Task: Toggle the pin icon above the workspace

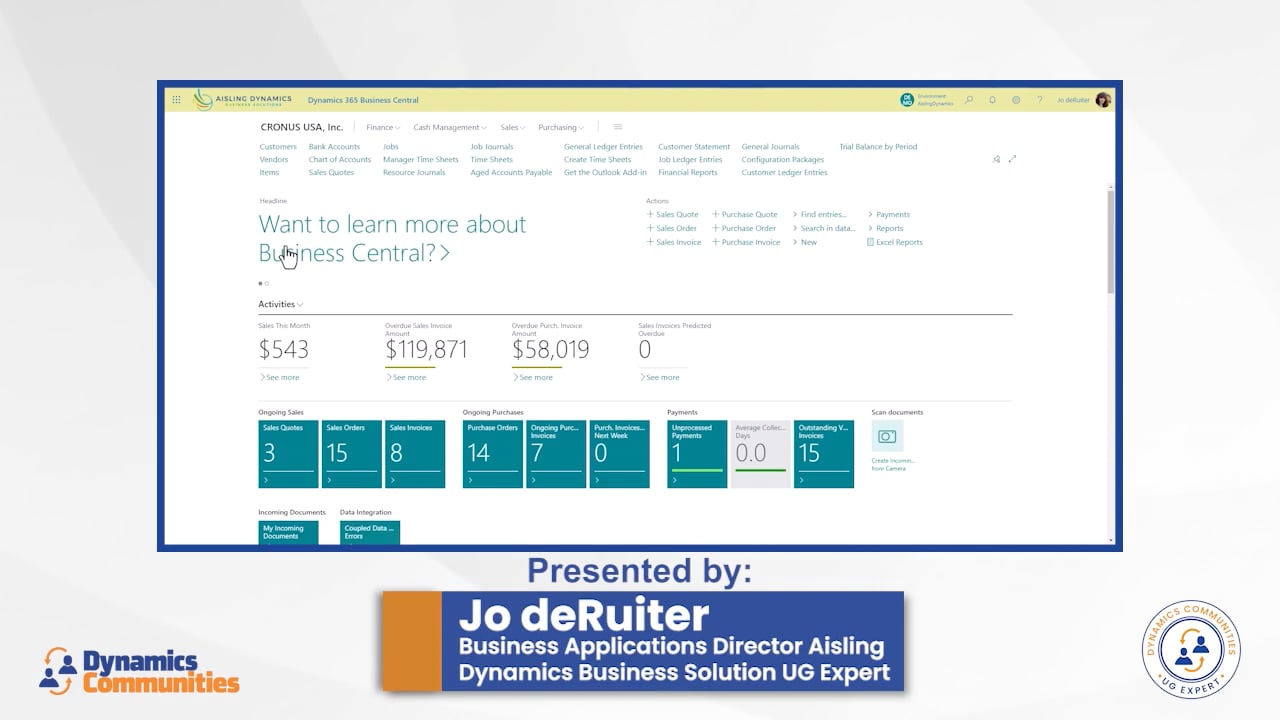Action: point(996,159)
